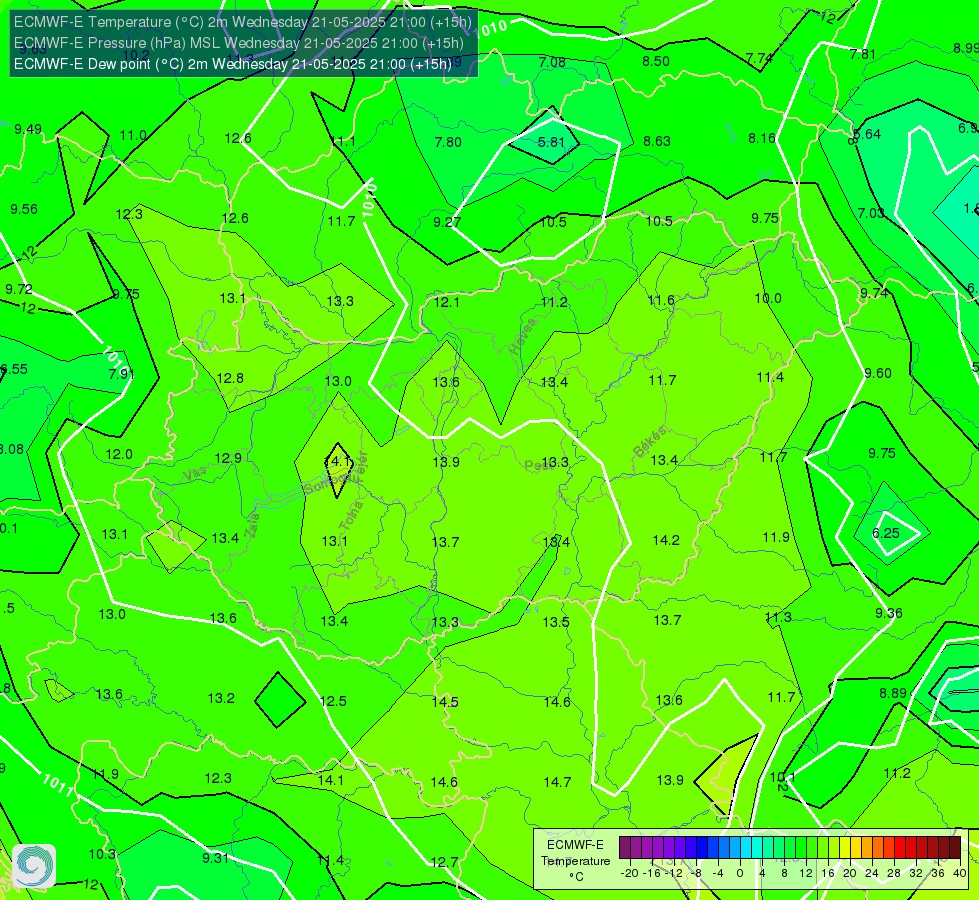This screenshot has width=979, height=900.
Task: Click the legend colour above the 20 label
Action: (850, 848)
